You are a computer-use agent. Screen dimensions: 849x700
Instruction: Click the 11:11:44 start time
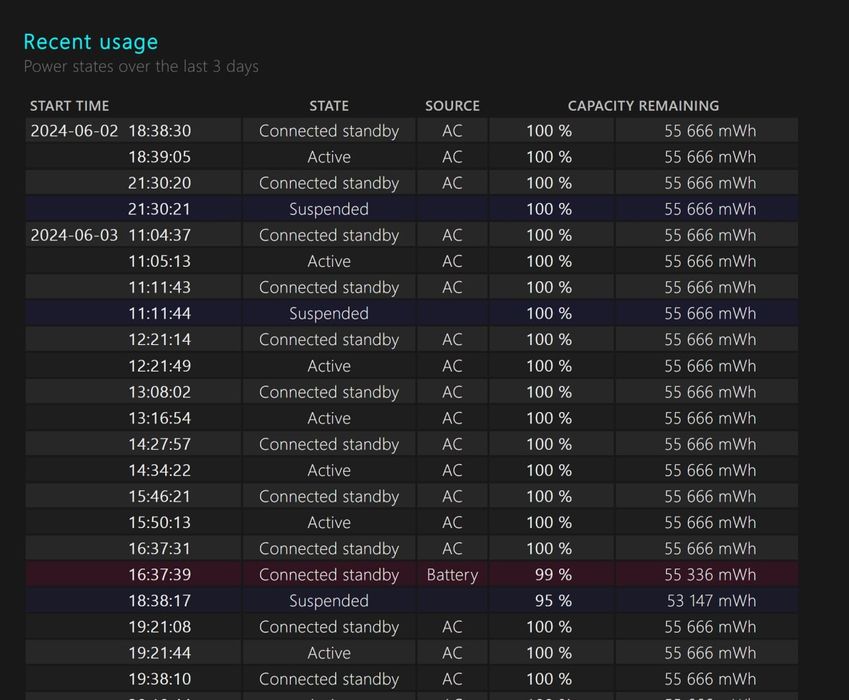pos(160,313)
